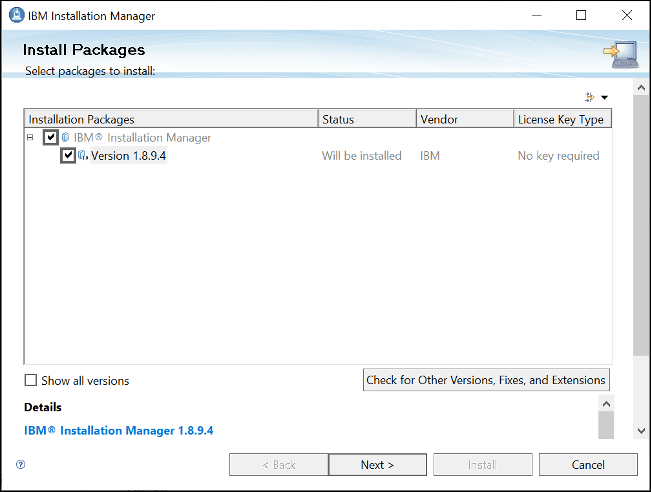
Task: Uncheck the IBM Installation Manager package checkbox
Action: 51,137
